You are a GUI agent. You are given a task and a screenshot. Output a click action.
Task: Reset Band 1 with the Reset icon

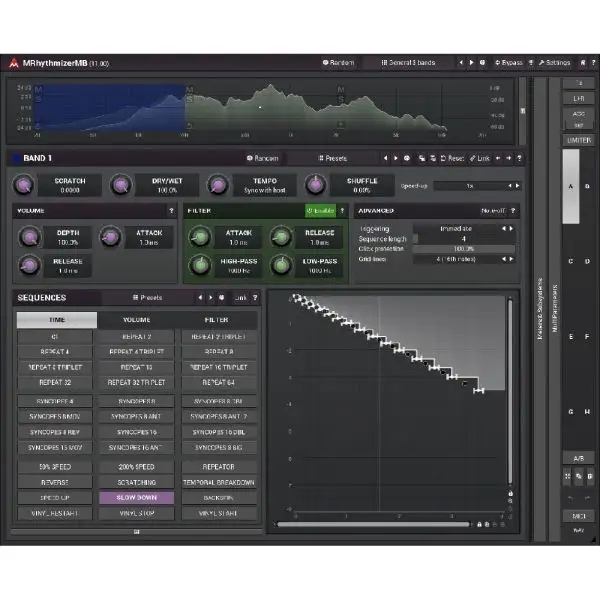point(451,158)
